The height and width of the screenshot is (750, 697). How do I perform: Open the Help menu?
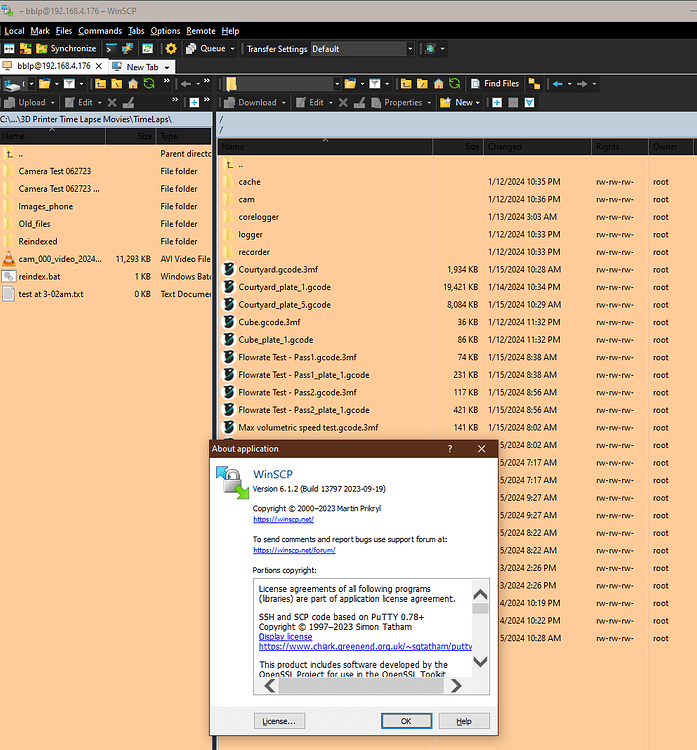(x=230, y=31)
